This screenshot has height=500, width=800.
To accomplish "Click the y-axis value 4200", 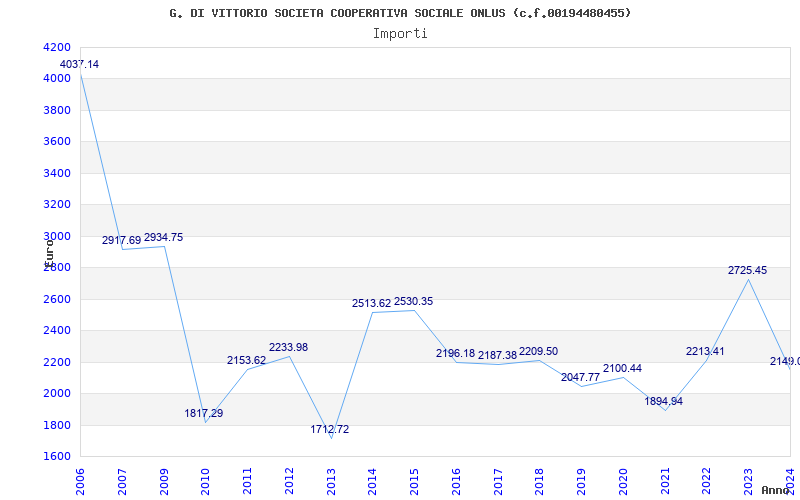I will click(57, 47).
